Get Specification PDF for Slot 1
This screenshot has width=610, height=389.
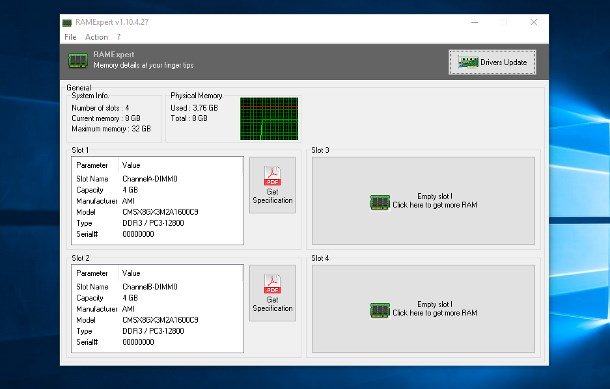pos(272,185)
